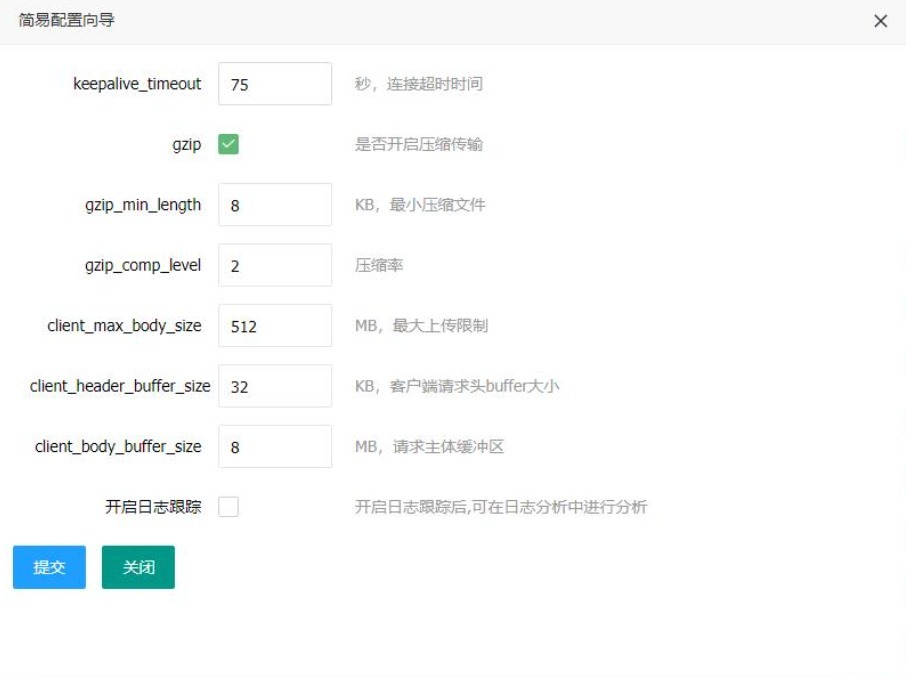Enable the 开启日志跟踪 checkbox
Screen dimensions: 906x678
228,507
